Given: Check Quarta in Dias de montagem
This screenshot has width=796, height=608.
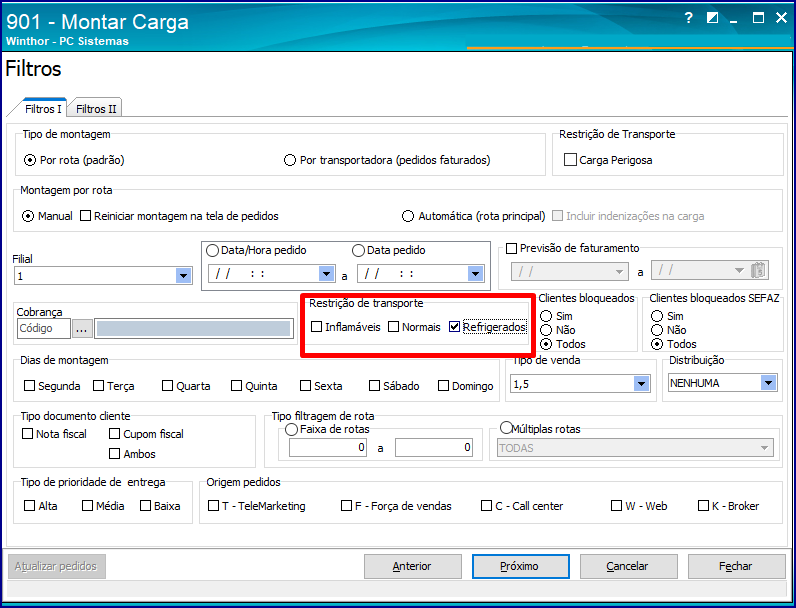Looking at the screenshot, I should click(x=168, y=386).
